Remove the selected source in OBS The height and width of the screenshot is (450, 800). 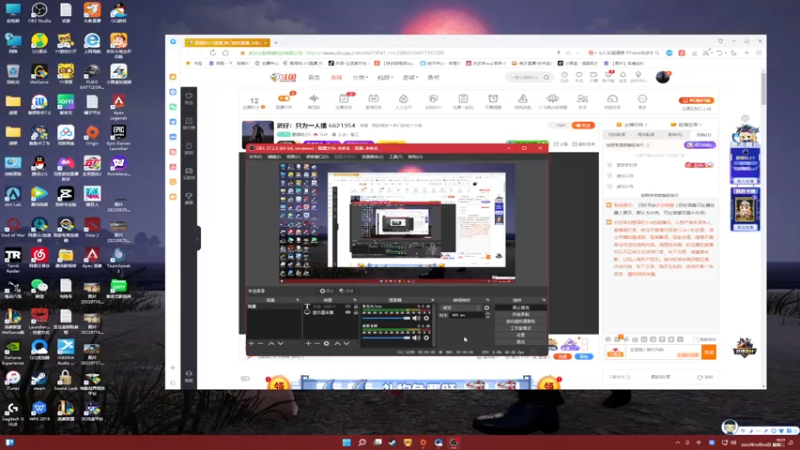(317, 344)
